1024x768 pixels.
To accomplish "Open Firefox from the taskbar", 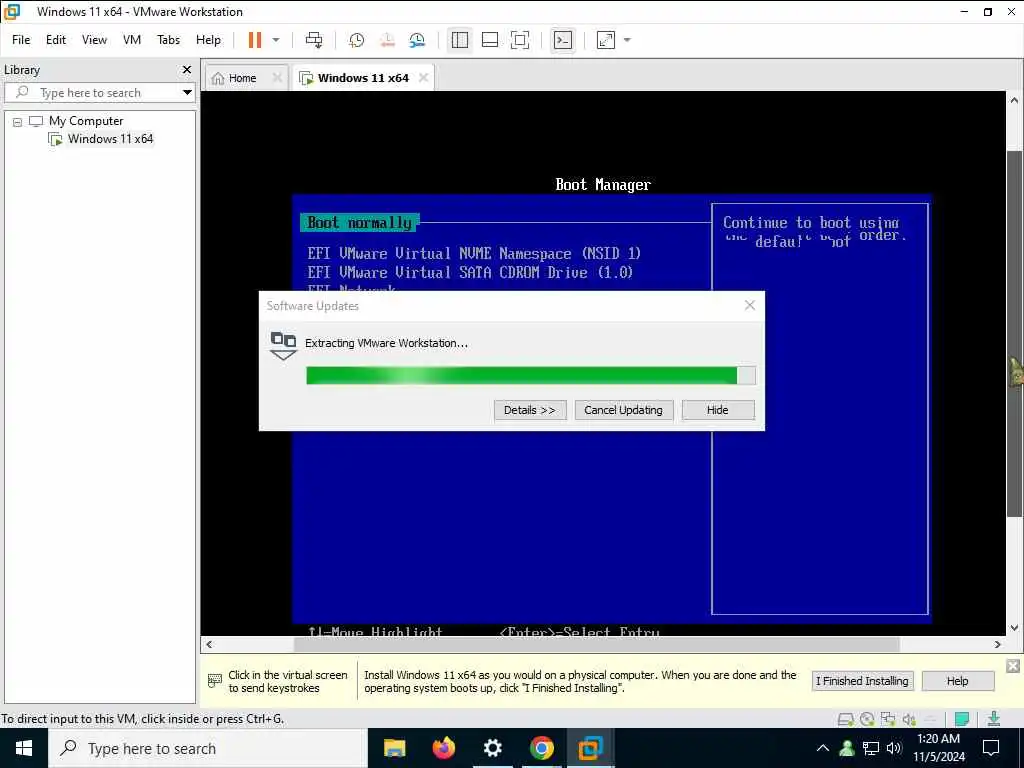I will click(x=444, y=748).
